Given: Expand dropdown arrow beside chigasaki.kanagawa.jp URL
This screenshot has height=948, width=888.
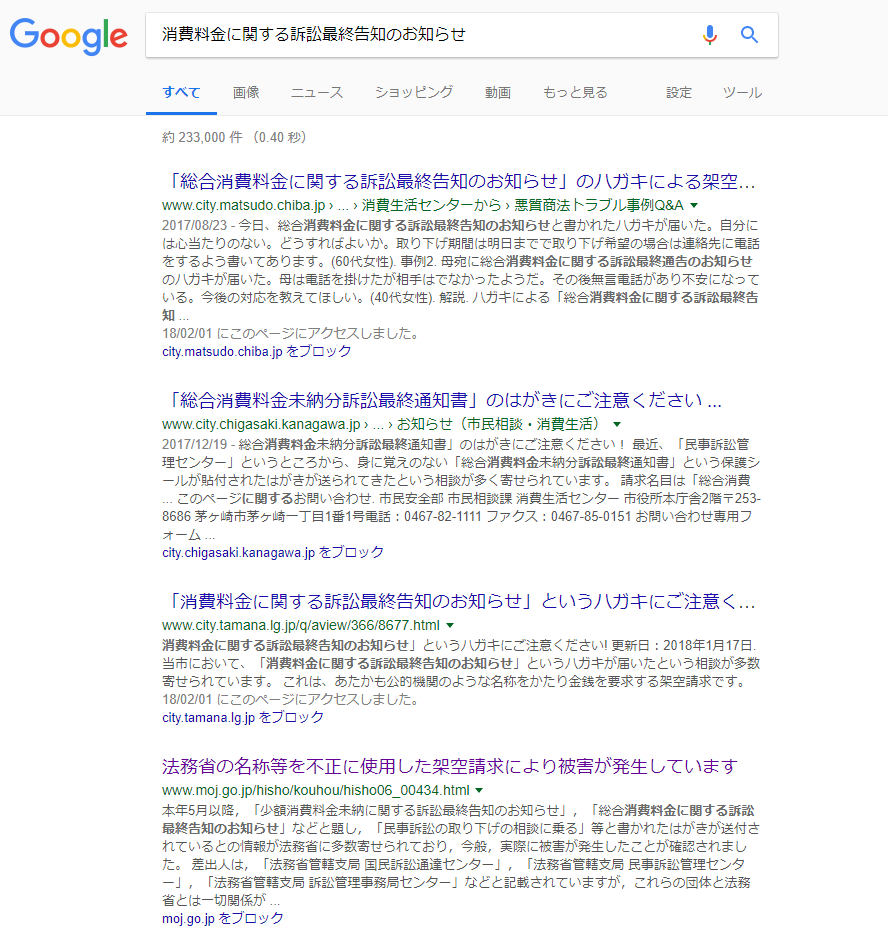Looking at the screenshot, I should (617, 425).
